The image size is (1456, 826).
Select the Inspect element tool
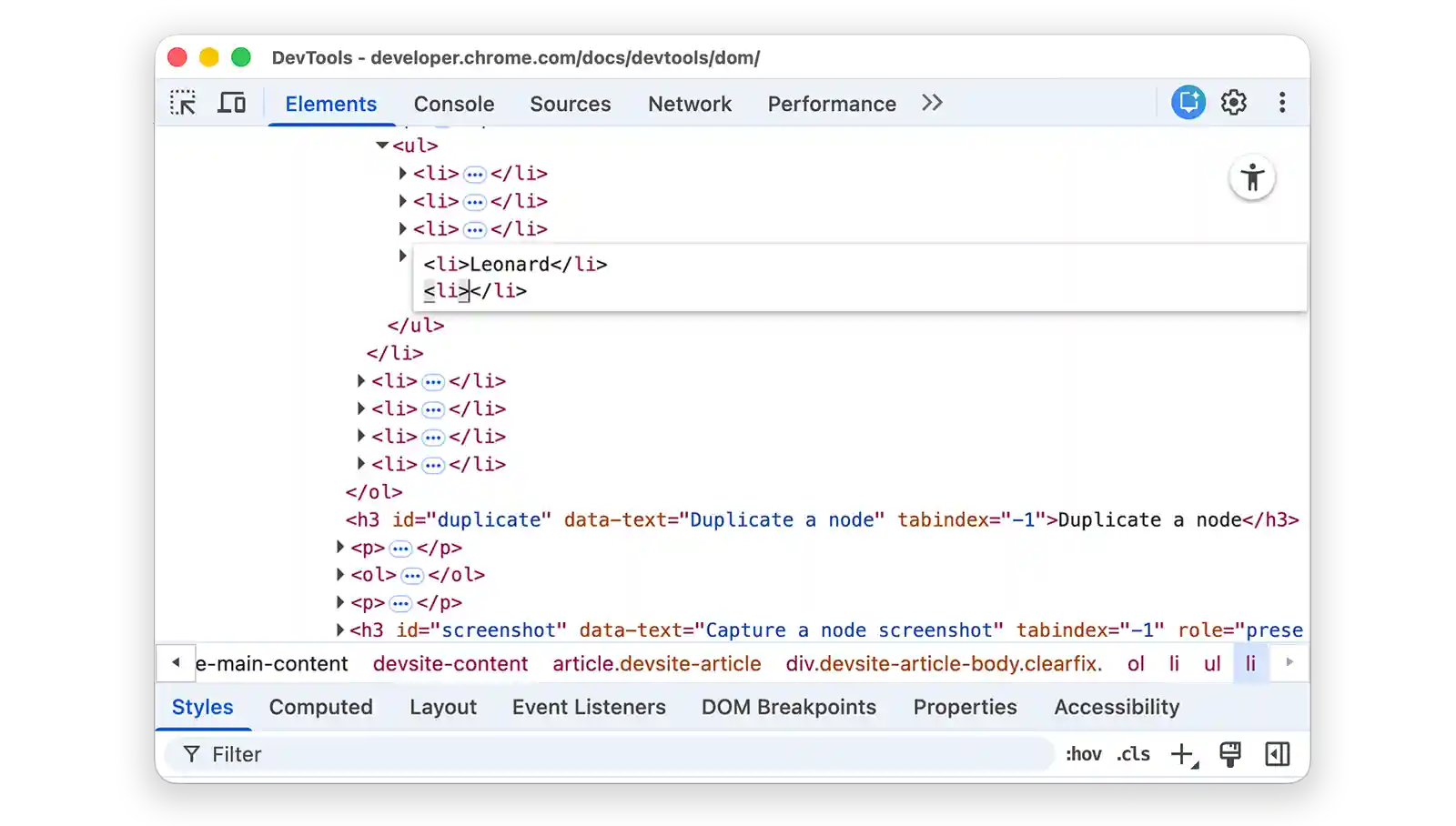click(183, 102)
